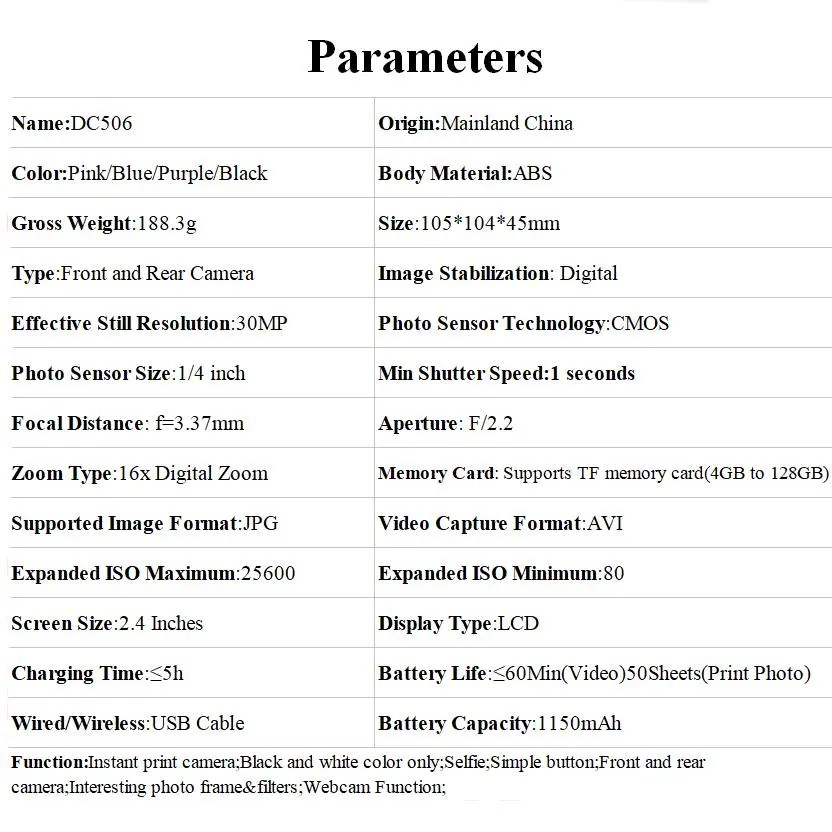Click the Photo Sensor Size 1/4 inch cell
Screen dimensions: 832x832
tap(128, 373)
